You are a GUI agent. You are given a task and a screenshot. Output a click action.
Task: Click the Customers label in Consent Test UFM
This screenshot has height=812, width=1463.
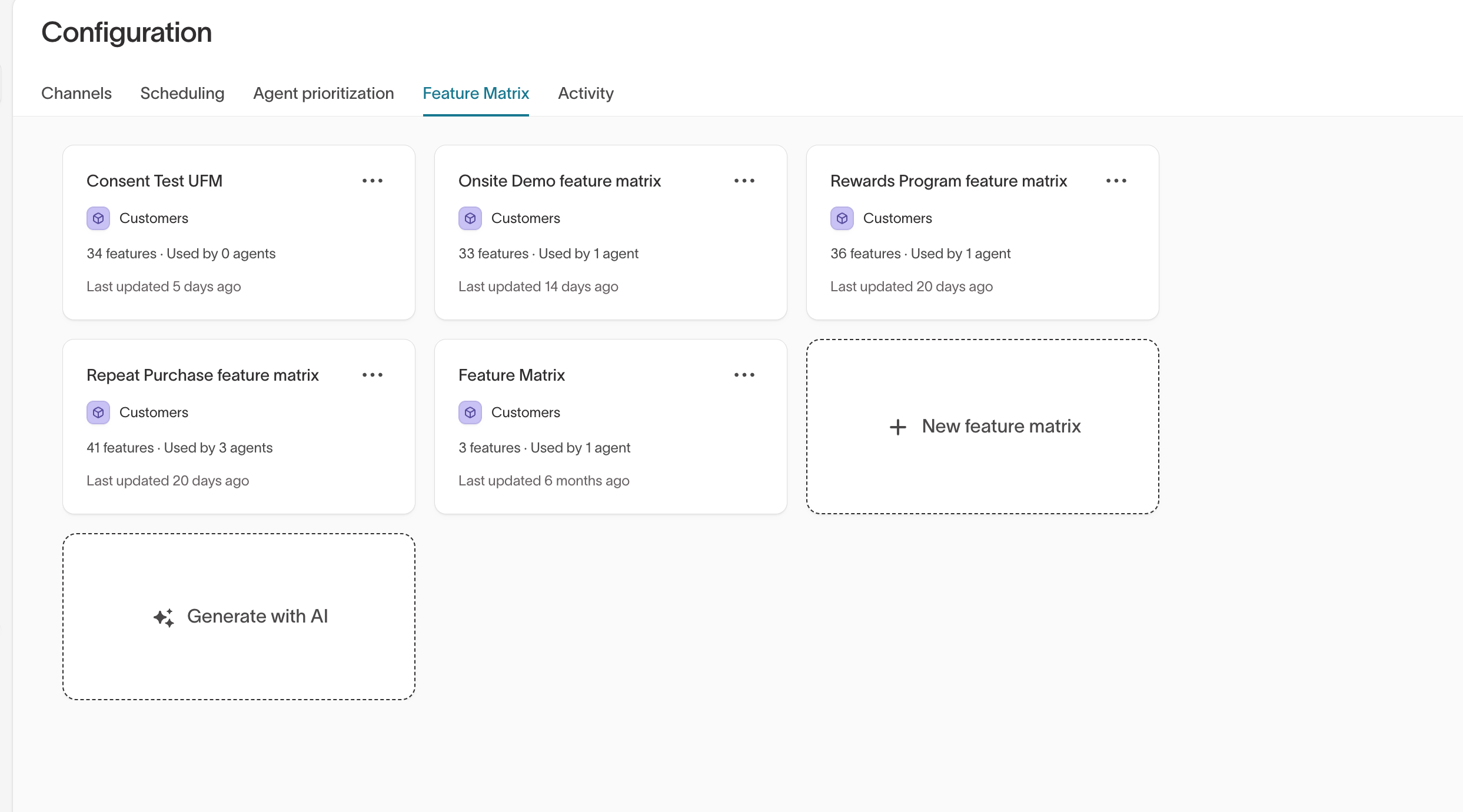[x=154, y=218]
